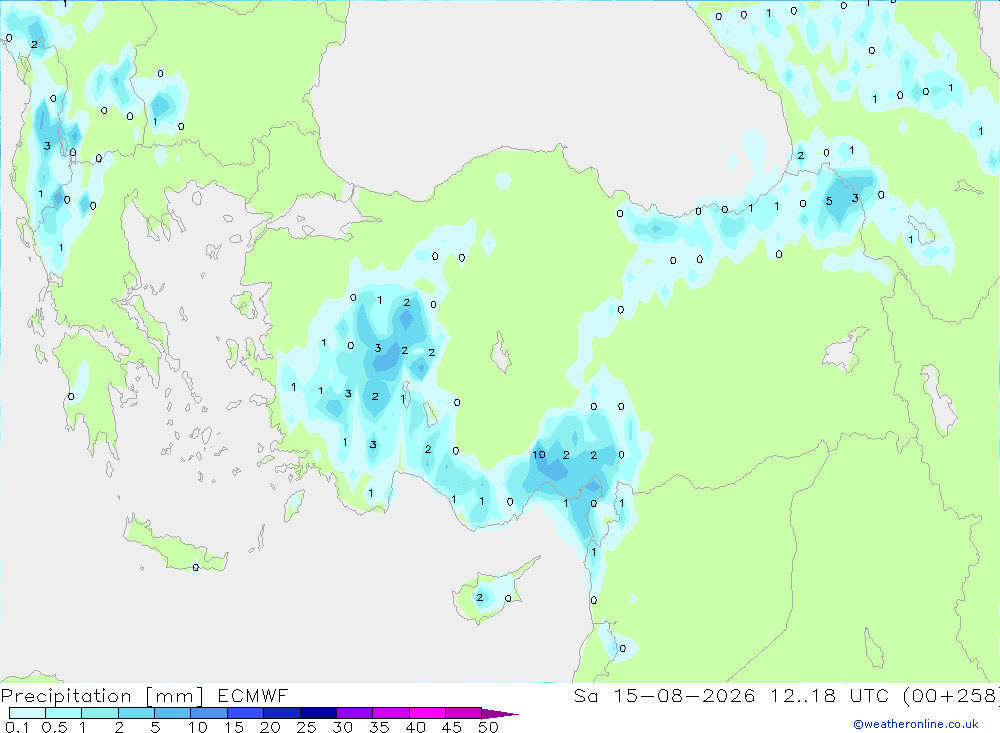The image size is (1000, 733).
Task: Click the '30' legend label
Action: point(343,727)
